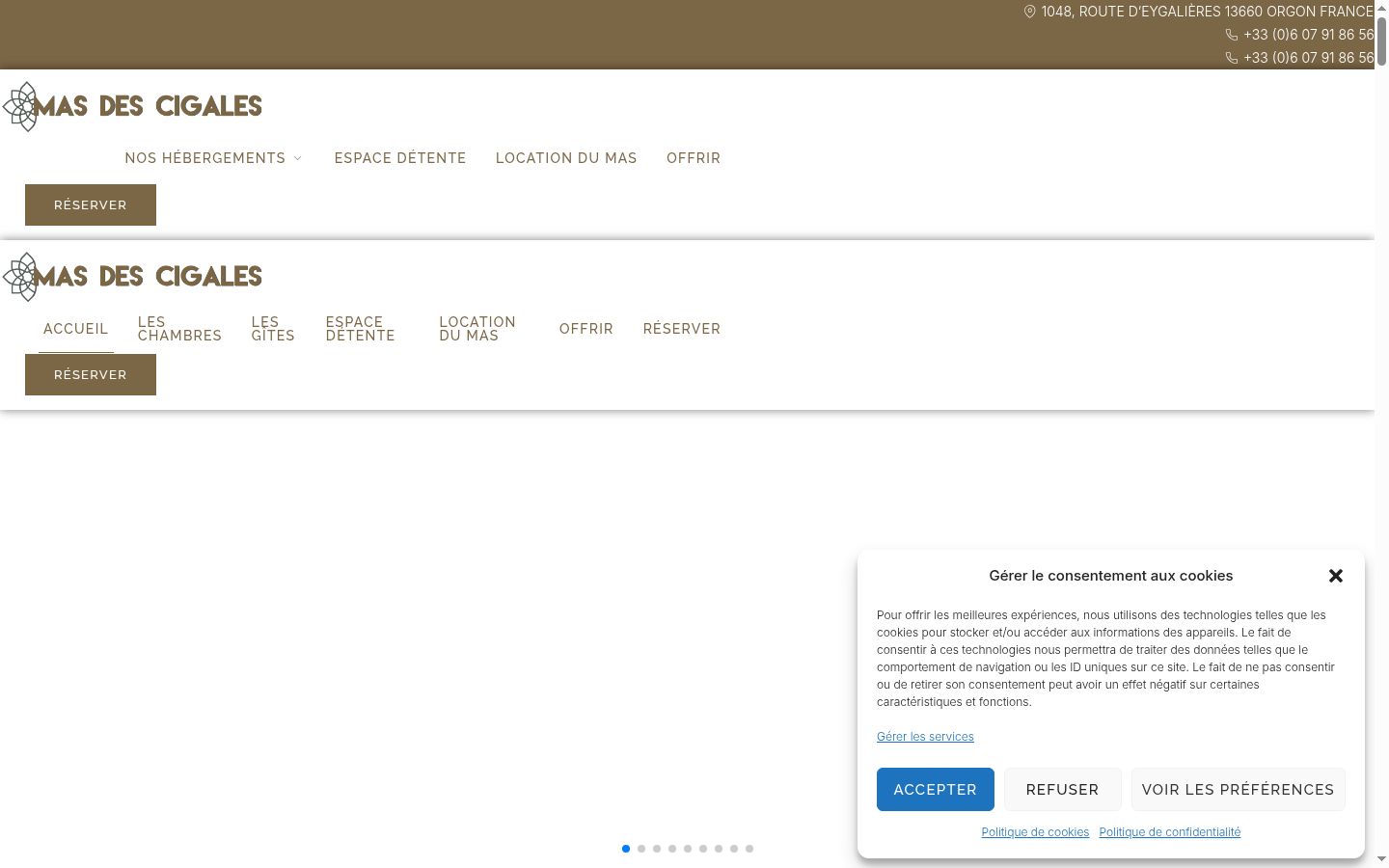Open Offrir in the lower navigation

(x=586, y=329)
